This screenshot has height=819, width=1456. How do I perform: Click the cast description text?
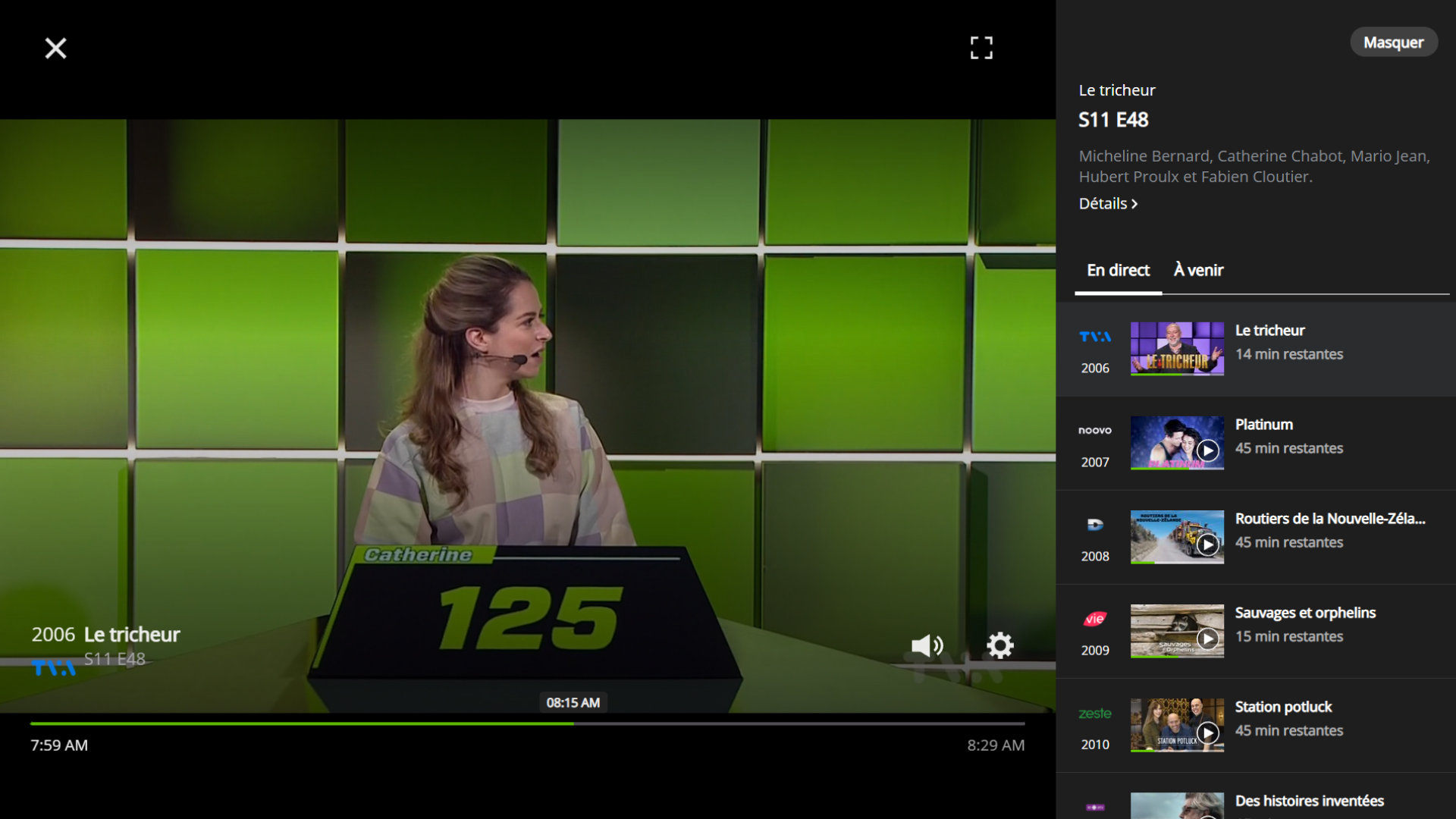pos(1254,166)
